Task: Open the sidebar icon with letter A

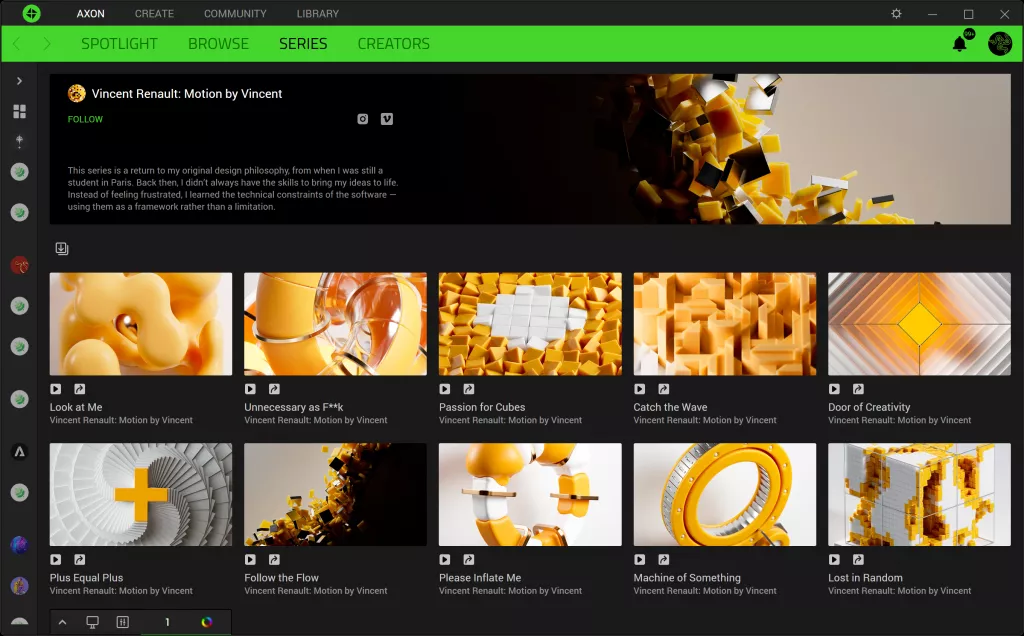Action: (x=20, y=452)
